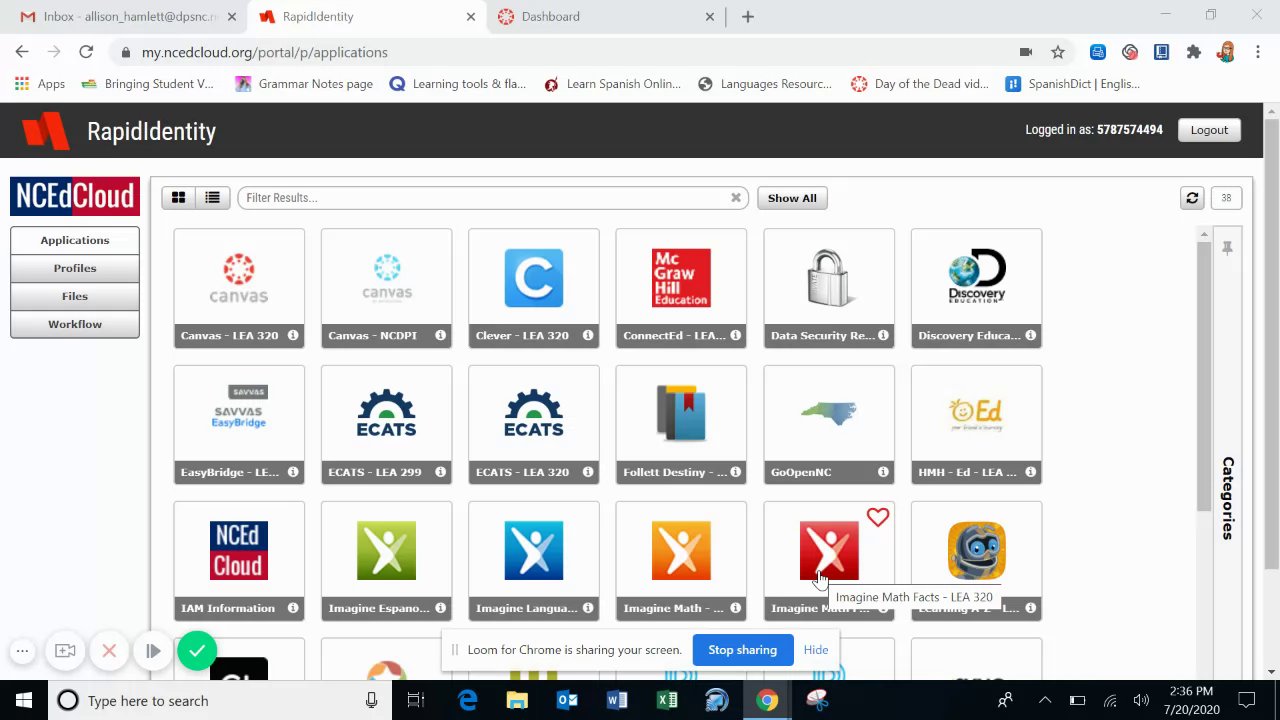Viewport: 1280px width, 720px height.
Task: Open Savvas EasyBridge app
Action: 239,424
